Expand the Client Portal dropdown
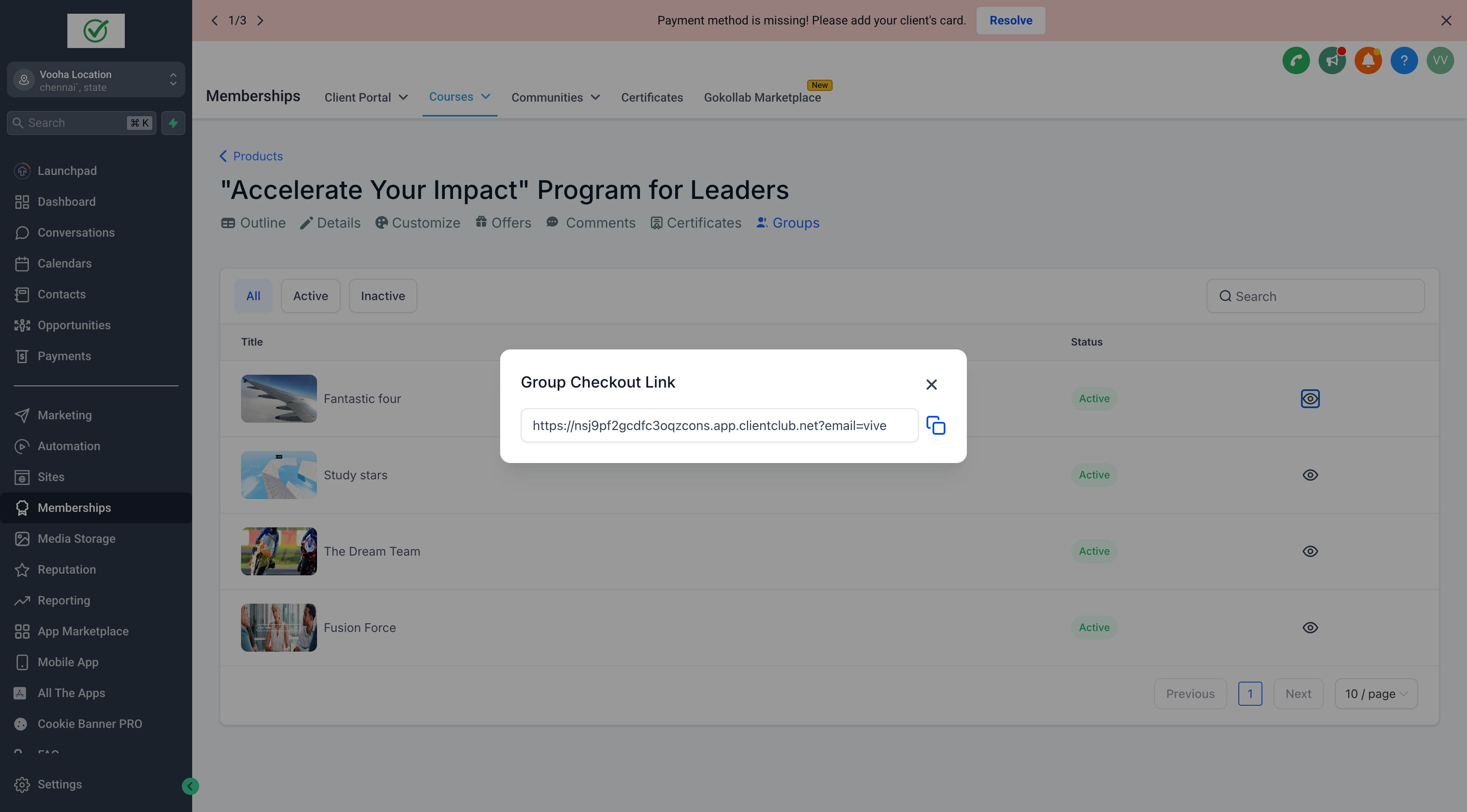This screenshot has width=1467, height=812. click(365, 97)
